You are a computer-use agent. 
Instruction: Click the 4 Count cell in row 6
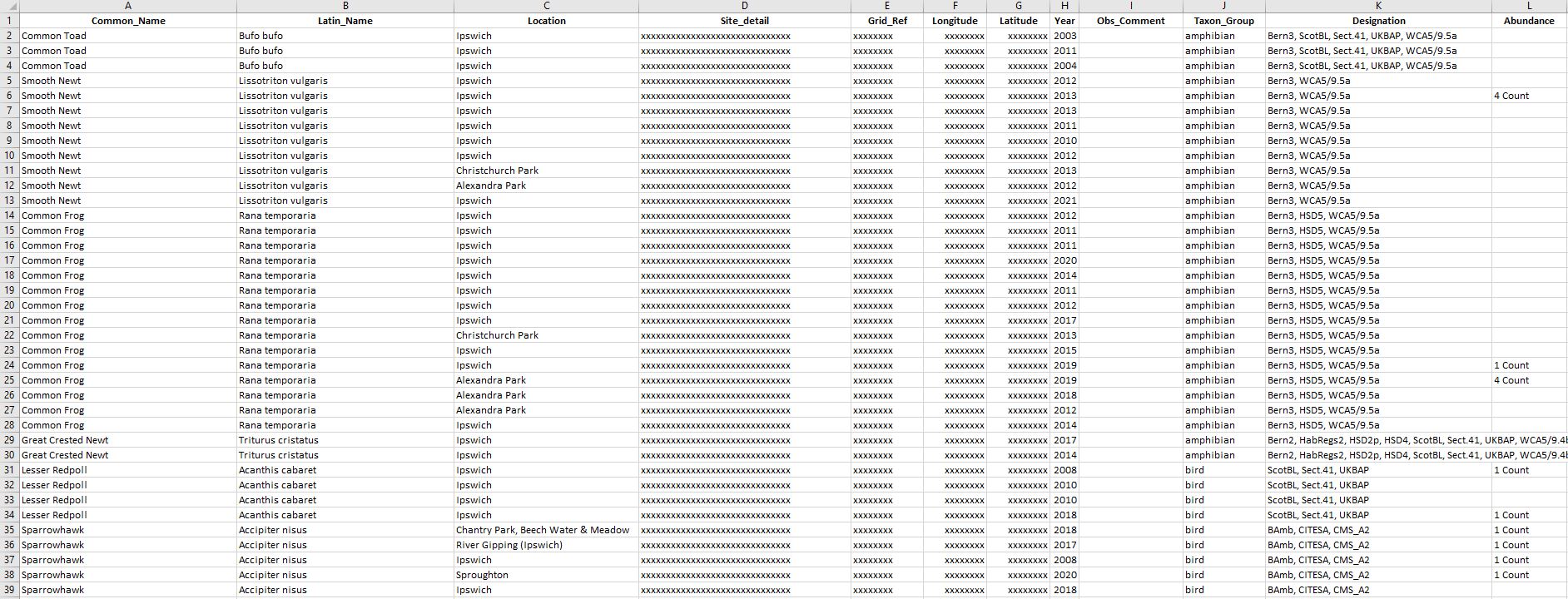pos(1511,96)
